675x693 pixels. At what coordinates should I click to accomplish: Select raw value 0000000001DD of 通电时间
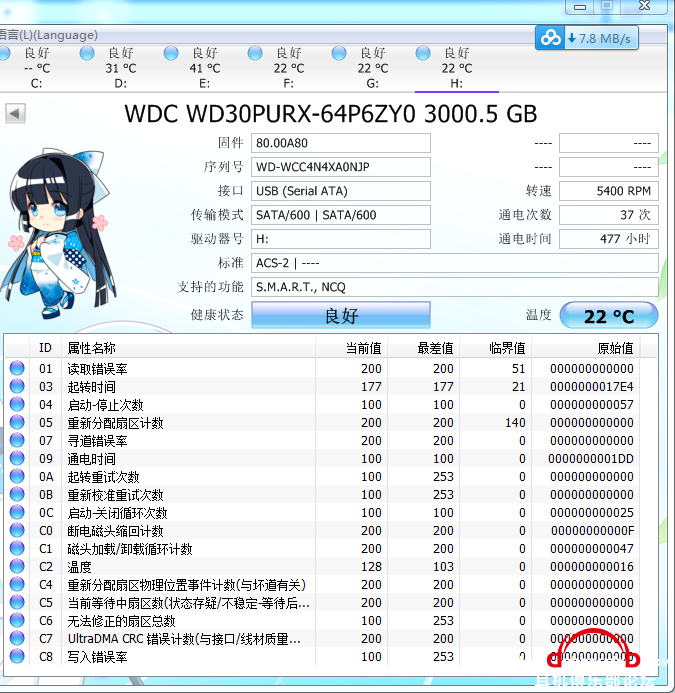(591, 459)
